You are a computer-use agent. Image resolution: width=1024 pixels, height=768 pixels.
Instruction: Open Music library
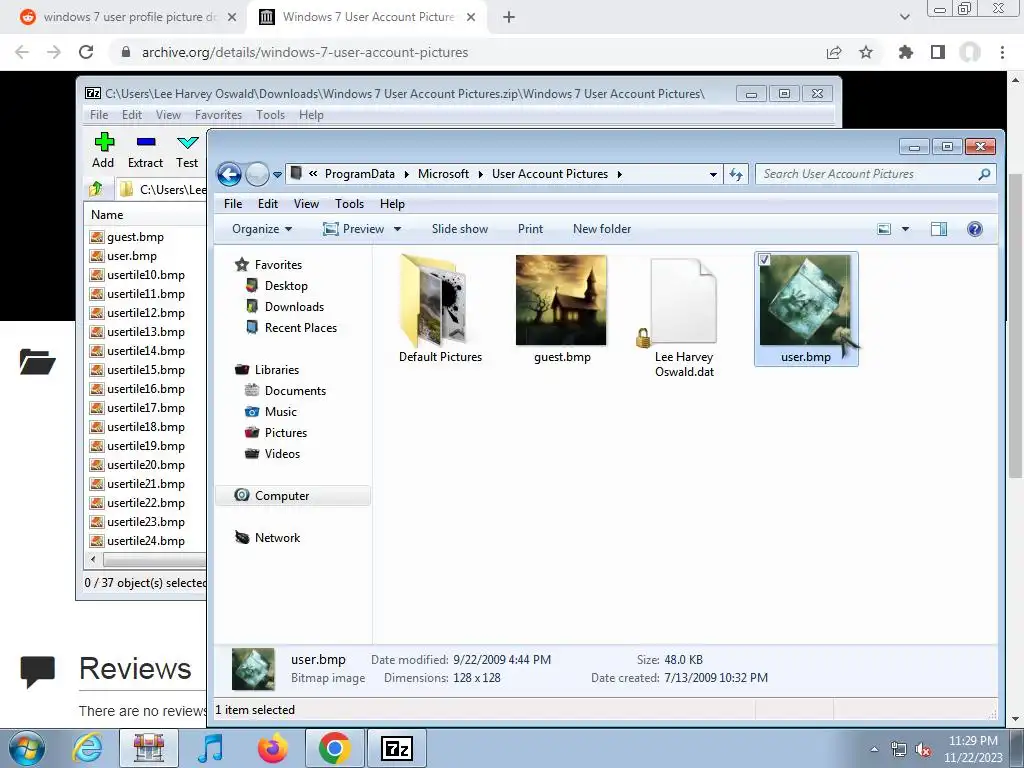tap(281, 411)
